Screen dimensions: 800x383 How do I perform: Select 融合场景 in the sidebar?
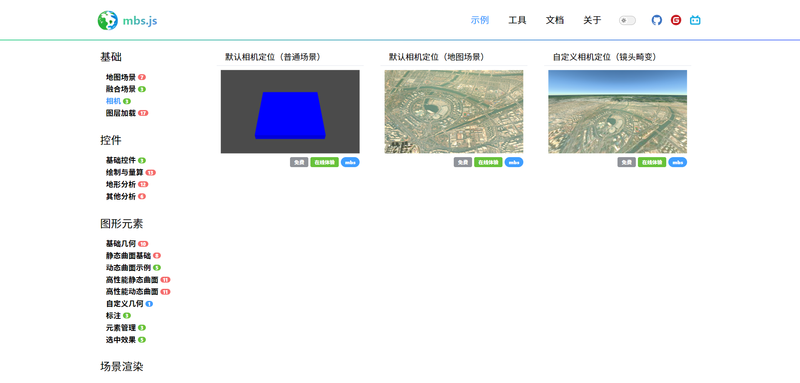[x=121, y=89]
